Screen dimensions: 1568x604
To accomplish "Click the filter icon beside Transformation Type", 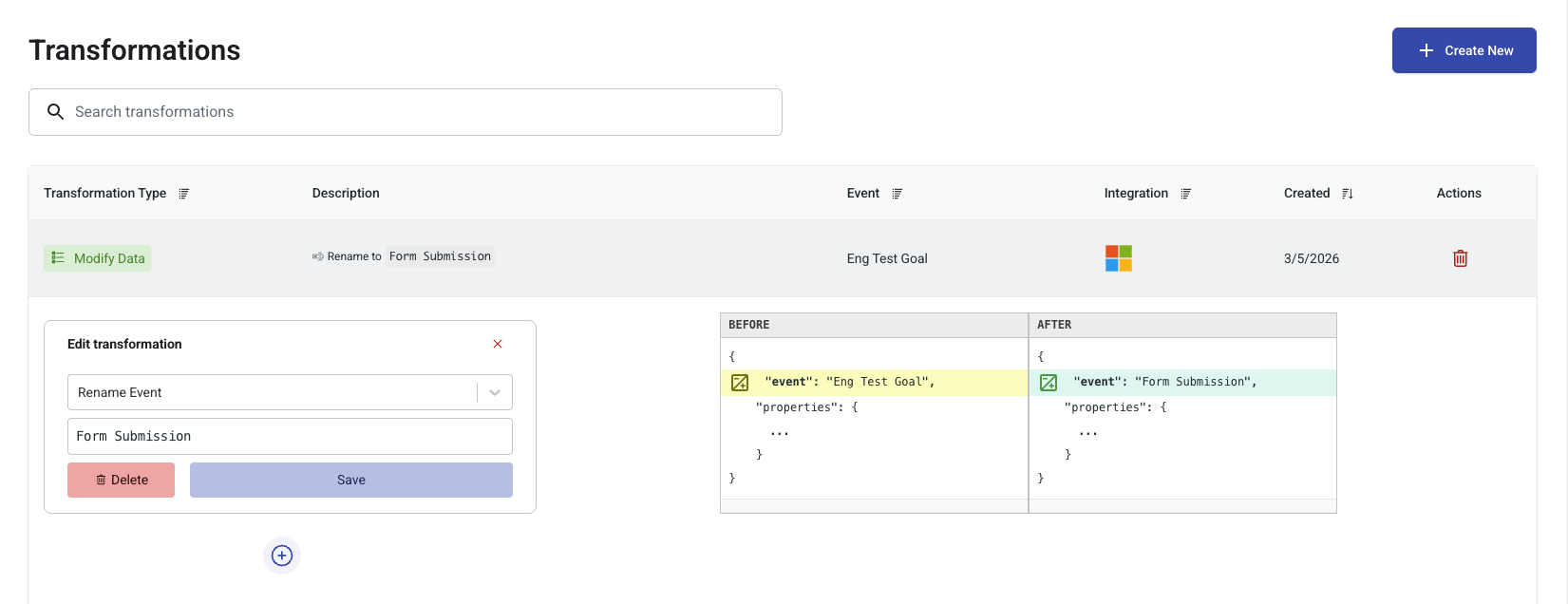I will (184, 194).
